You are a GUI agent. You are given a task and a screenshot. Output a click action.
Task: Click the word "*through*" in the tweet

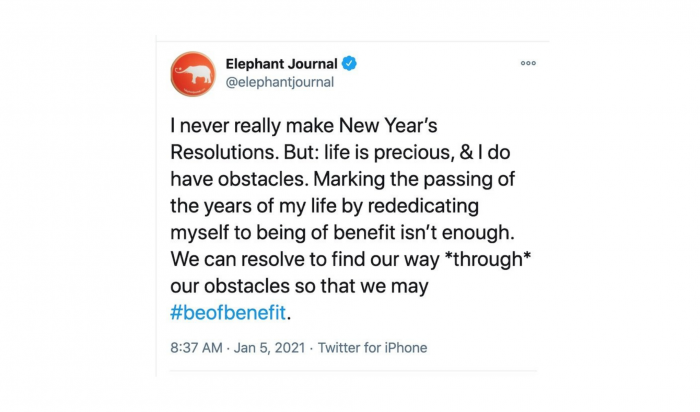pos(489,259)
